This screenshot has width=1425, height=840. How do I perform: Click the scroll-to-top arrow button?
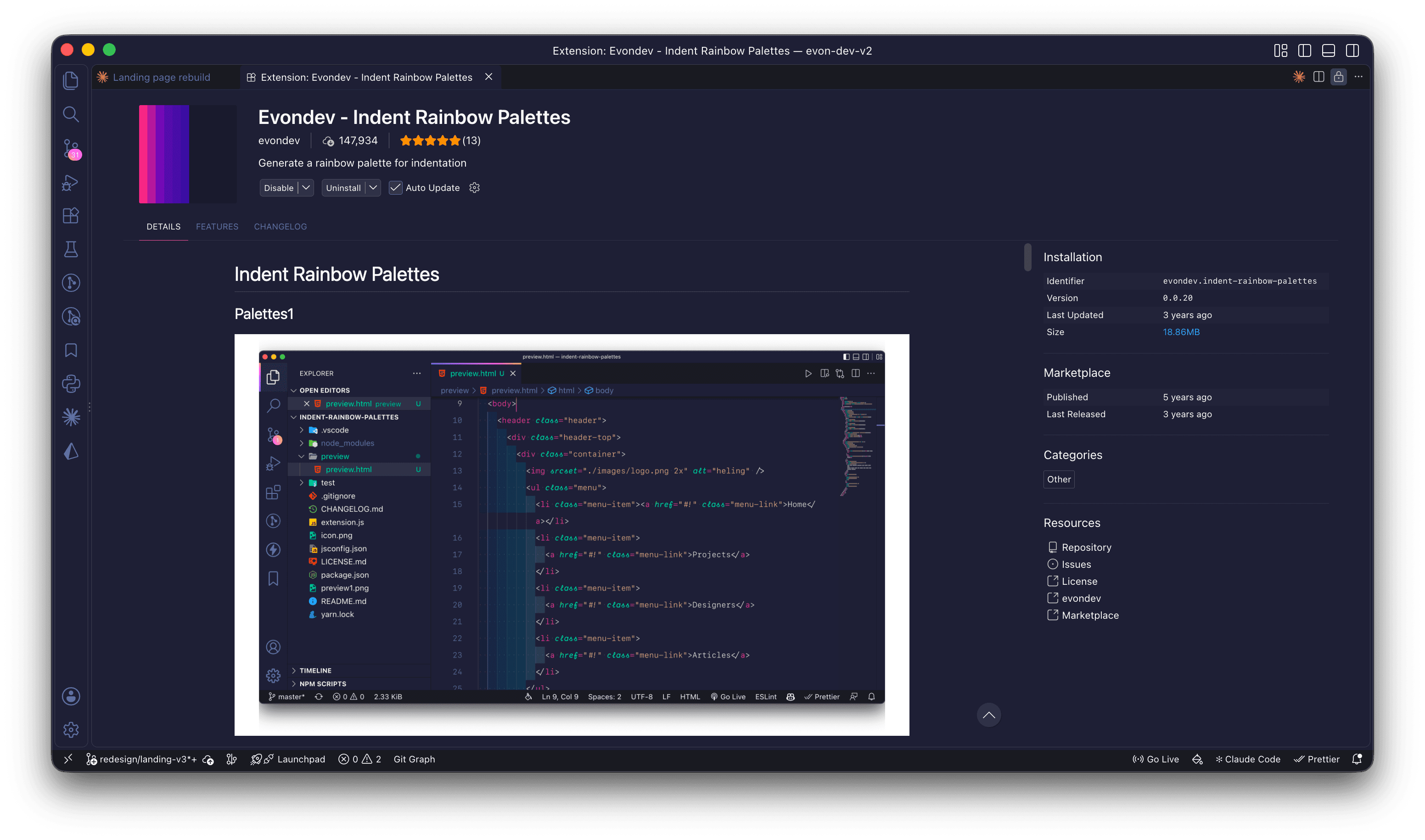(x=988, y=715)
